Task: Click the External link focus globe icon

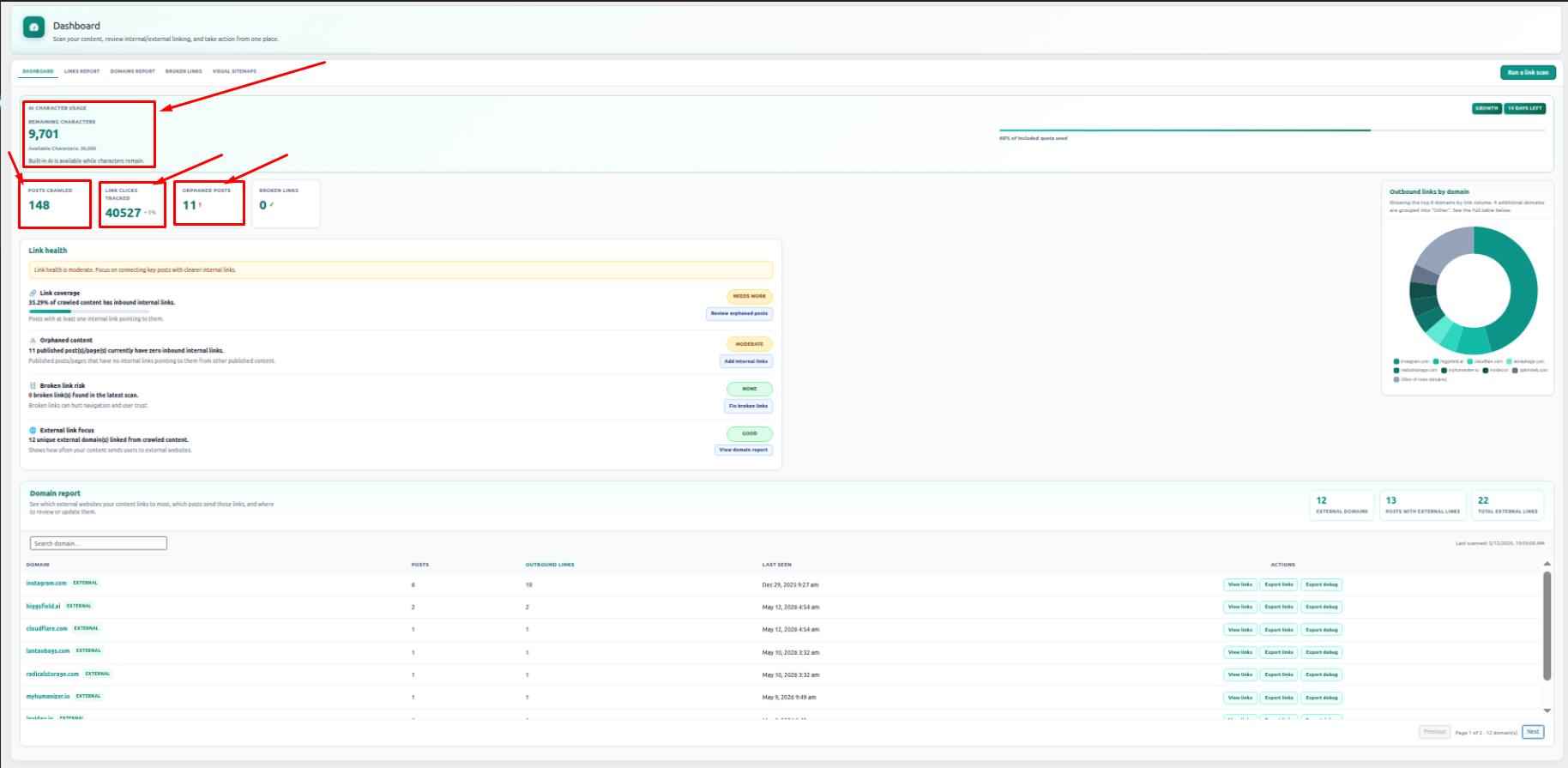Action: pos(33,431)
